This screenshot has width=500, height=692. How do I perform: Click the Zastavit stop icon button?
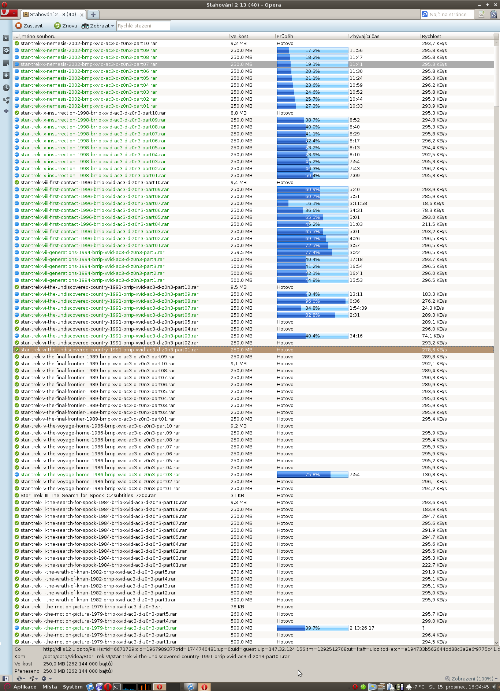pyautogui.click(x=29, y=26)
